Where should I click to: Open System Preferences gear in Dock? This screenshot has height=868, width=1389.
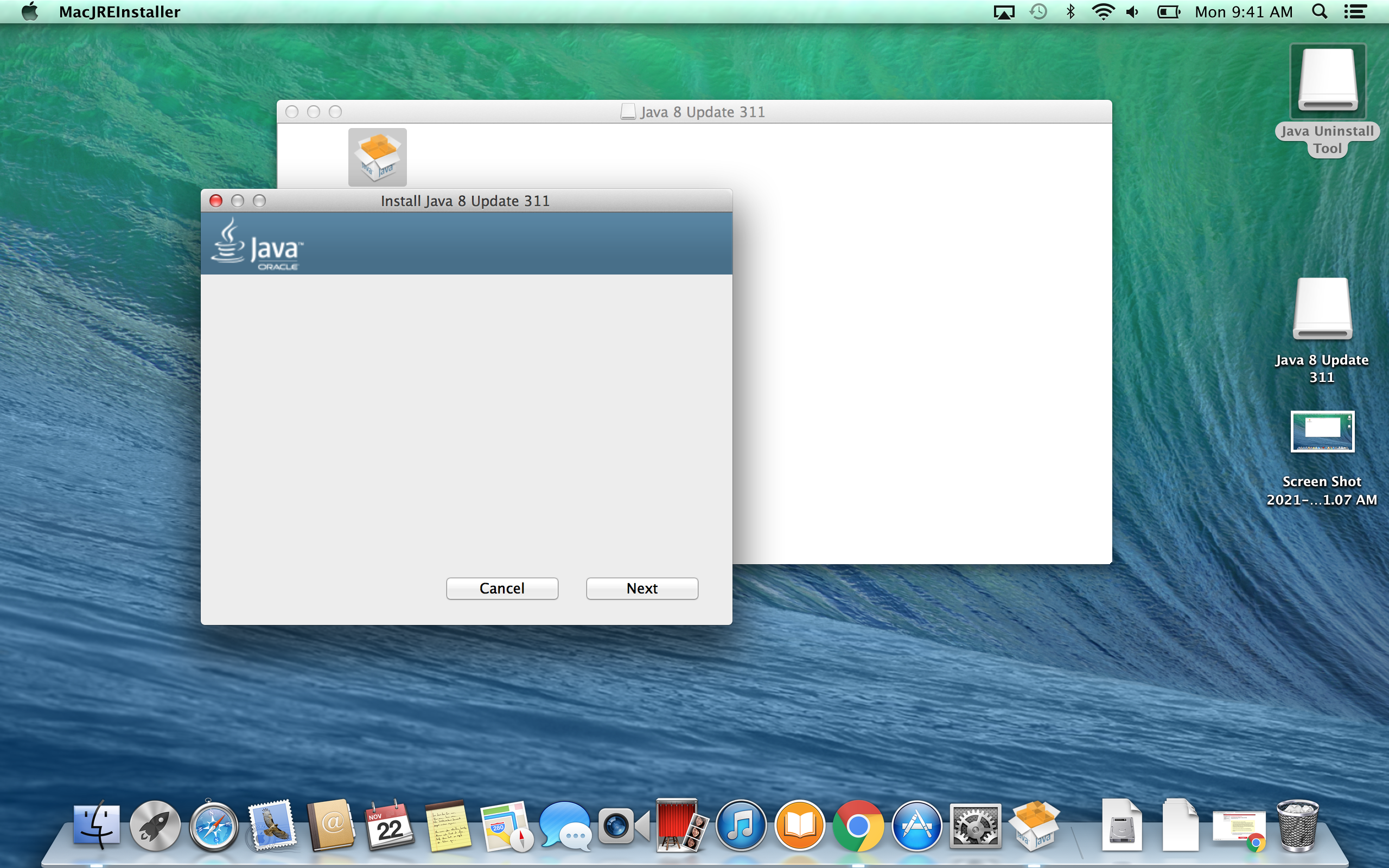coord(974,826)
